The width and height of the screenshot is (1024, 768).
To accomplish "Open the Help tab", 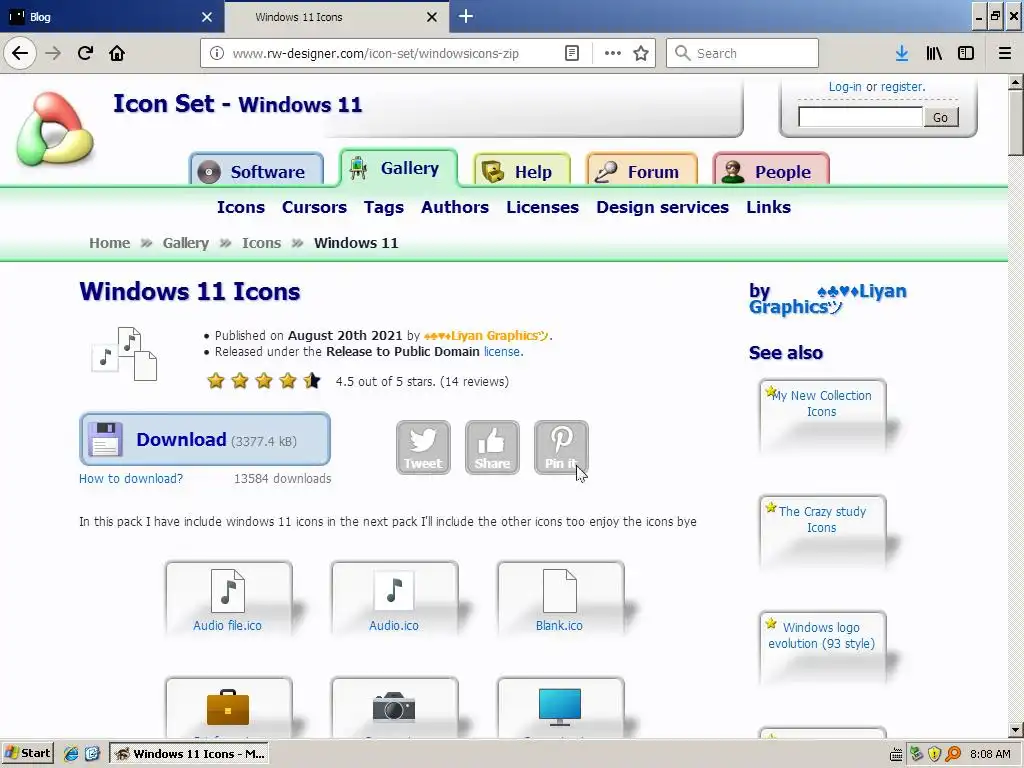I will tap(522, 170).
